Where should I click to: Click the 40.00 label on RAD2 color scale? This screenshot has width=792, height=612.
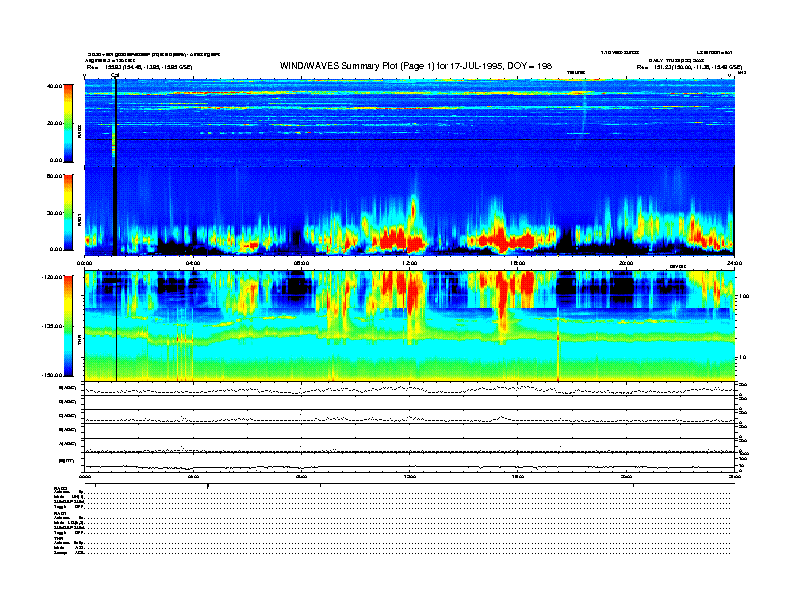click(54, 86)
